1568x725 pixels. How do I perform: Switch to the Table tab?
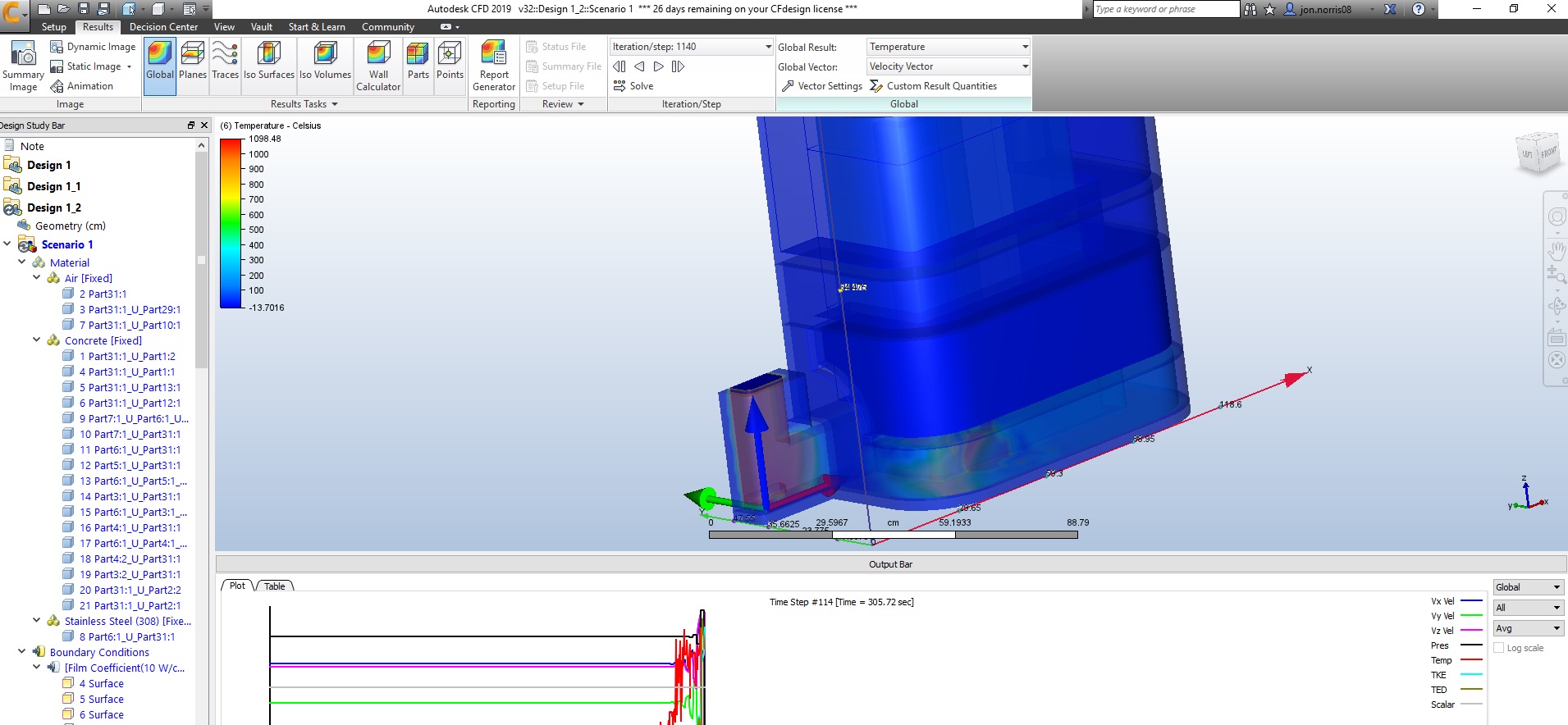pyautogui.click(x=275, y=586)
